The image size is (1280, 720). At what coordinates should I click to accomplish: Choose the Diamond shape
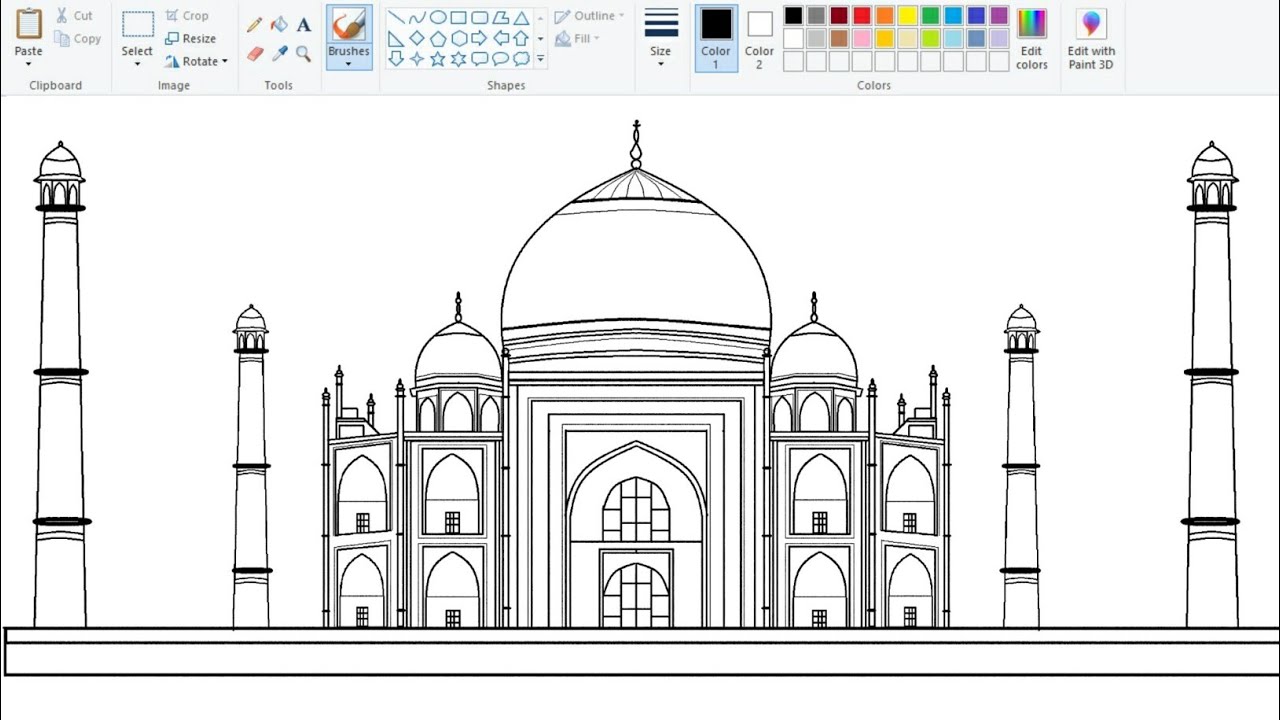417,38
